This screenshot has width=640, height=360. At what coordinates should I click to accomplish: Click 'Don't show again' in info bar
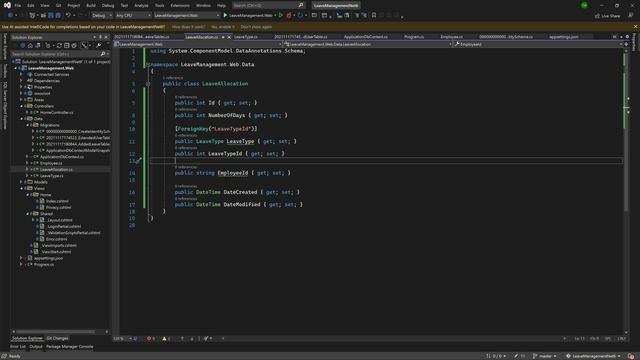pyautogui.click(x=256, y=27)
